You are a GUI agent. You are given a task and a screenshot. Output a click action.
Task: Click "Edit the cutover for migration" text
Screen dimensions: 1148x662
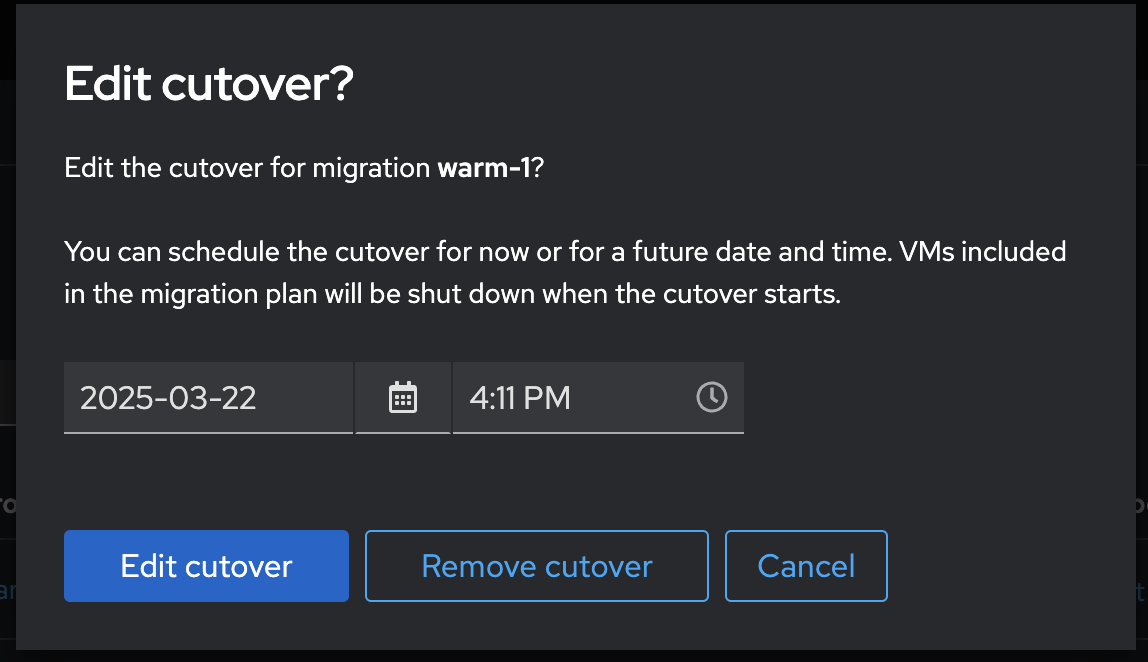pos(248,168)
